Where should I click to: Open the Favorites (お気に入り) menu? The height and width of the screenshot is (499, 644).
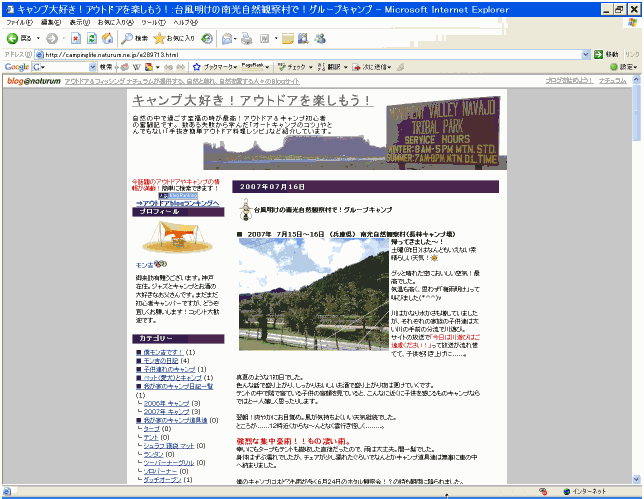[115, 23]
